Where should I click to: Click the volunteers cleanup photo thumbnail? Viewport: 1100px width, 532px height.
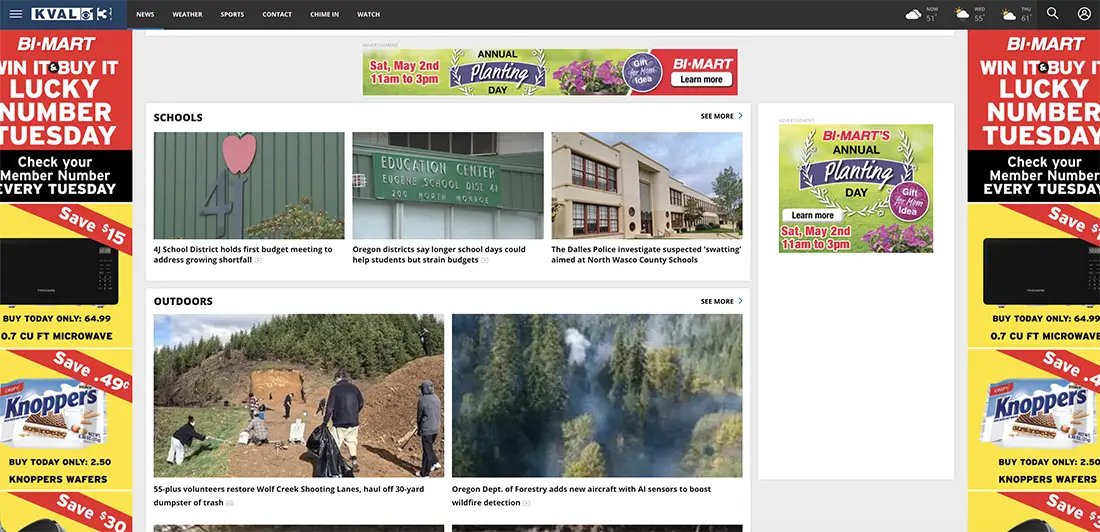pos(299,395)
